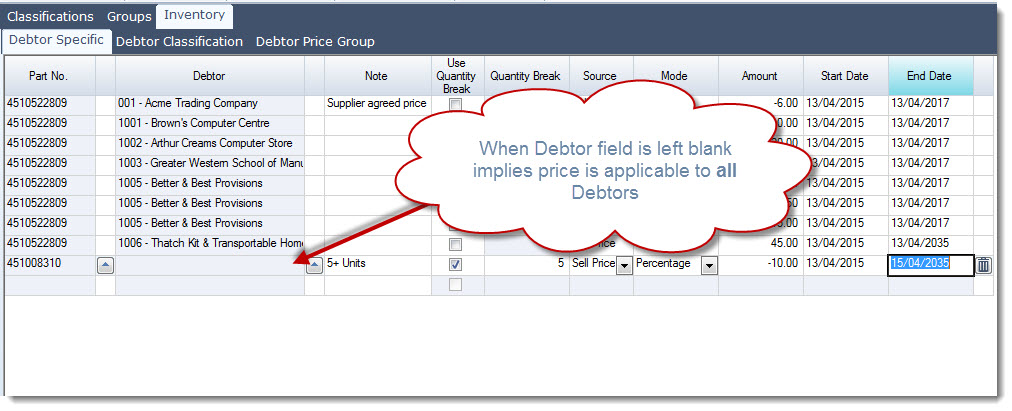Toggle quantity break checkbox for Thatch Kit row

456,245
